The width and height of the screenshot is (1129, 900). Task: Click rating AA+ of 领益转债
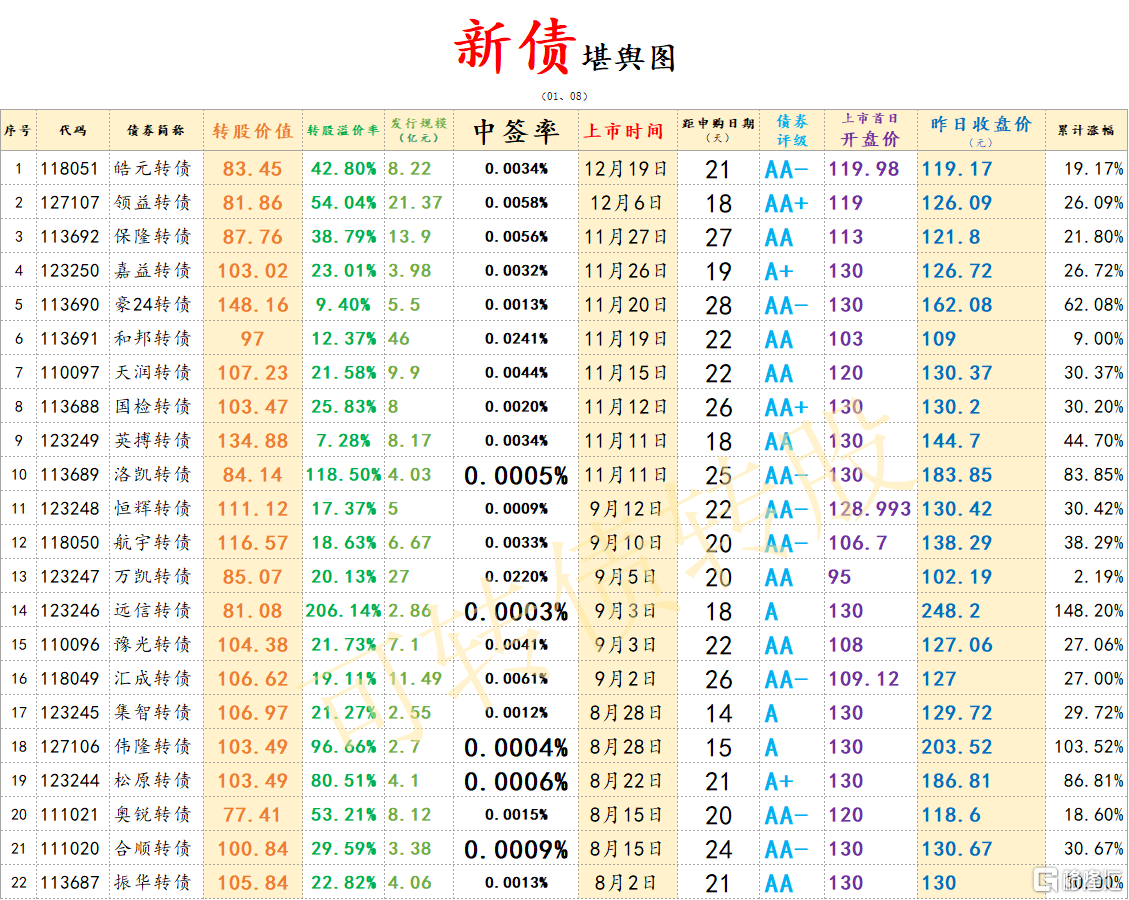tap(786, 203)
